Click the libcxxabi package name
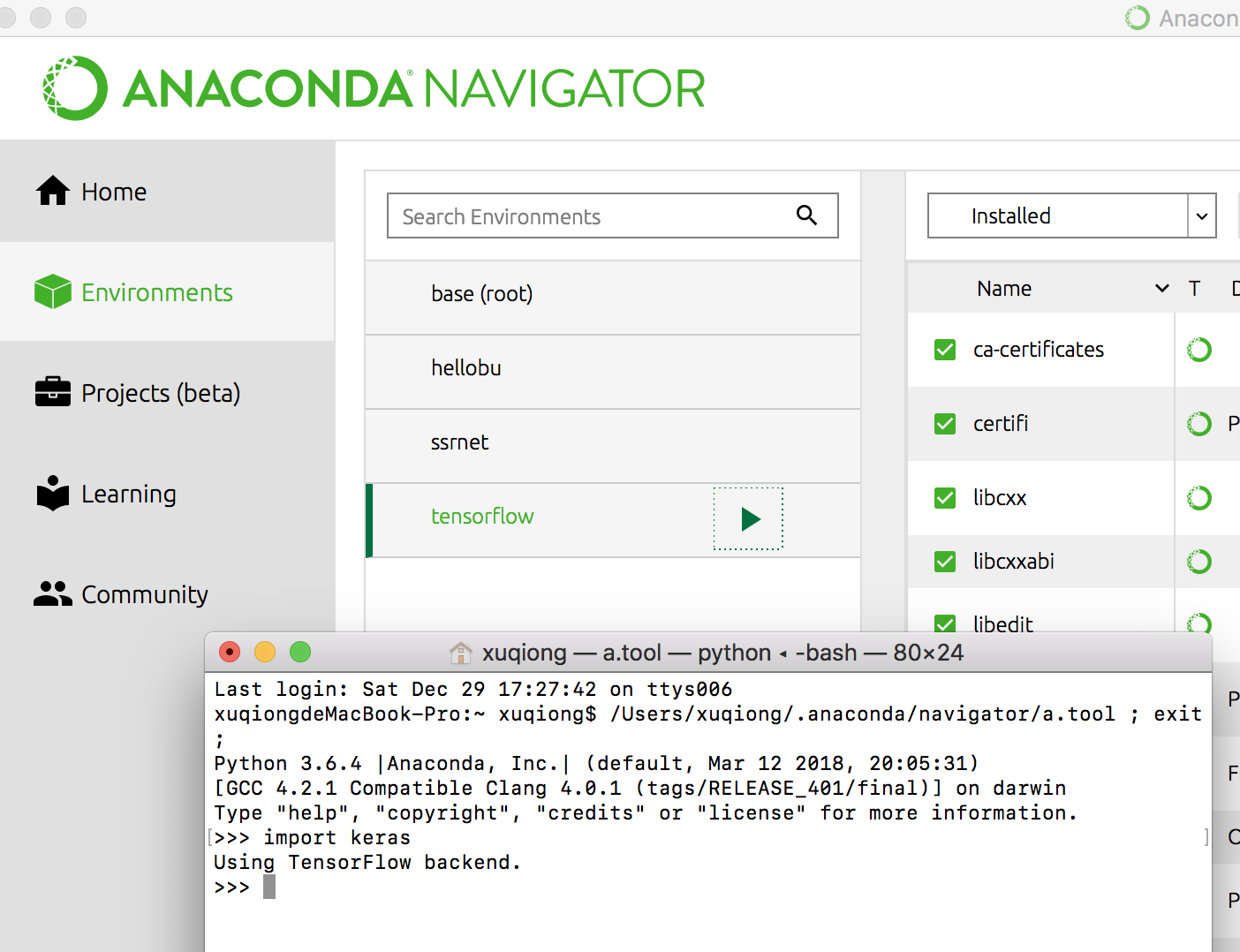 coord(1014,562)
